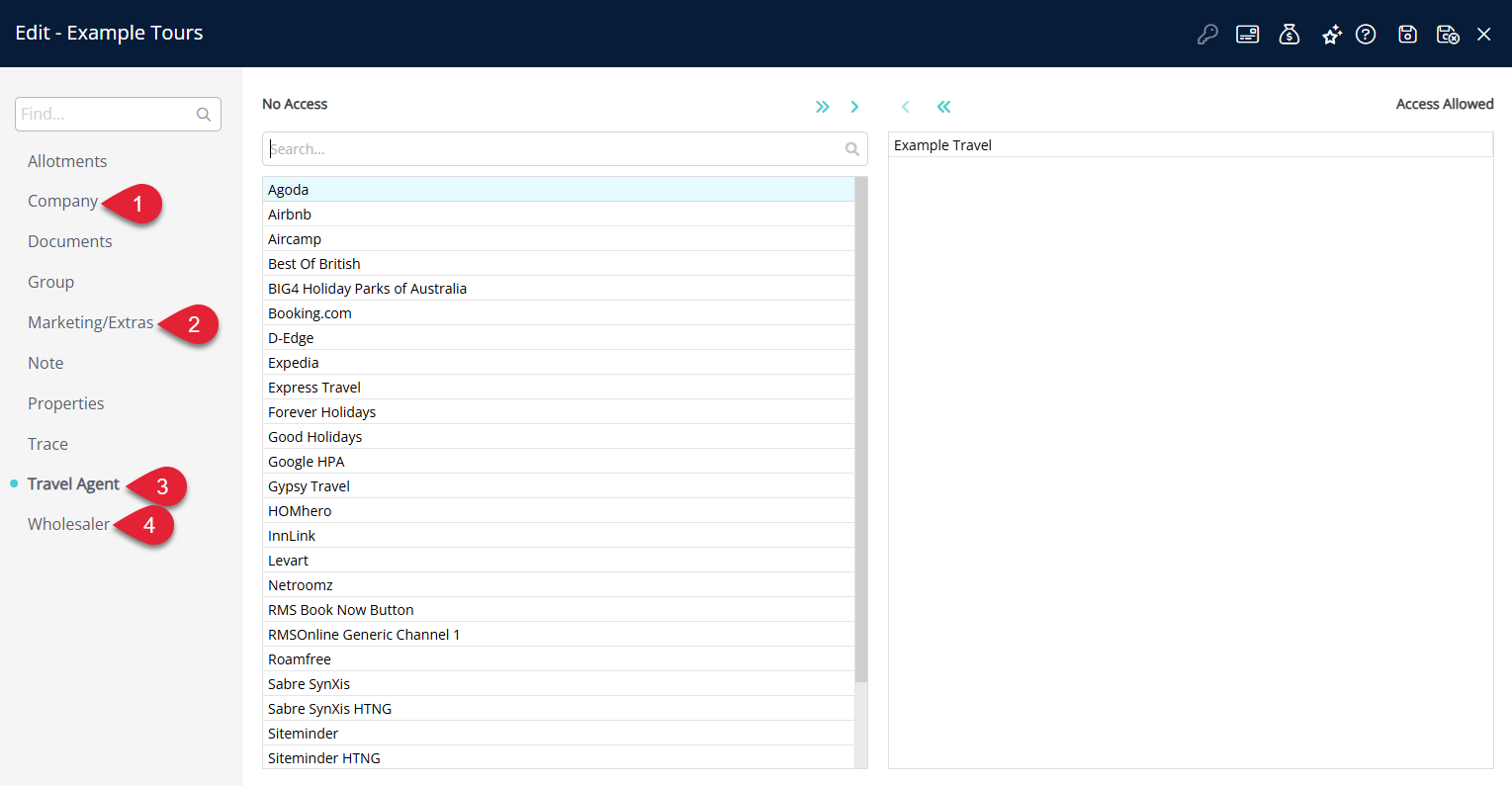The height and width of the screenshot is (786, 1512).
Task: Close the Edit - Example Tours window
Action: [x=1484, y=35]
